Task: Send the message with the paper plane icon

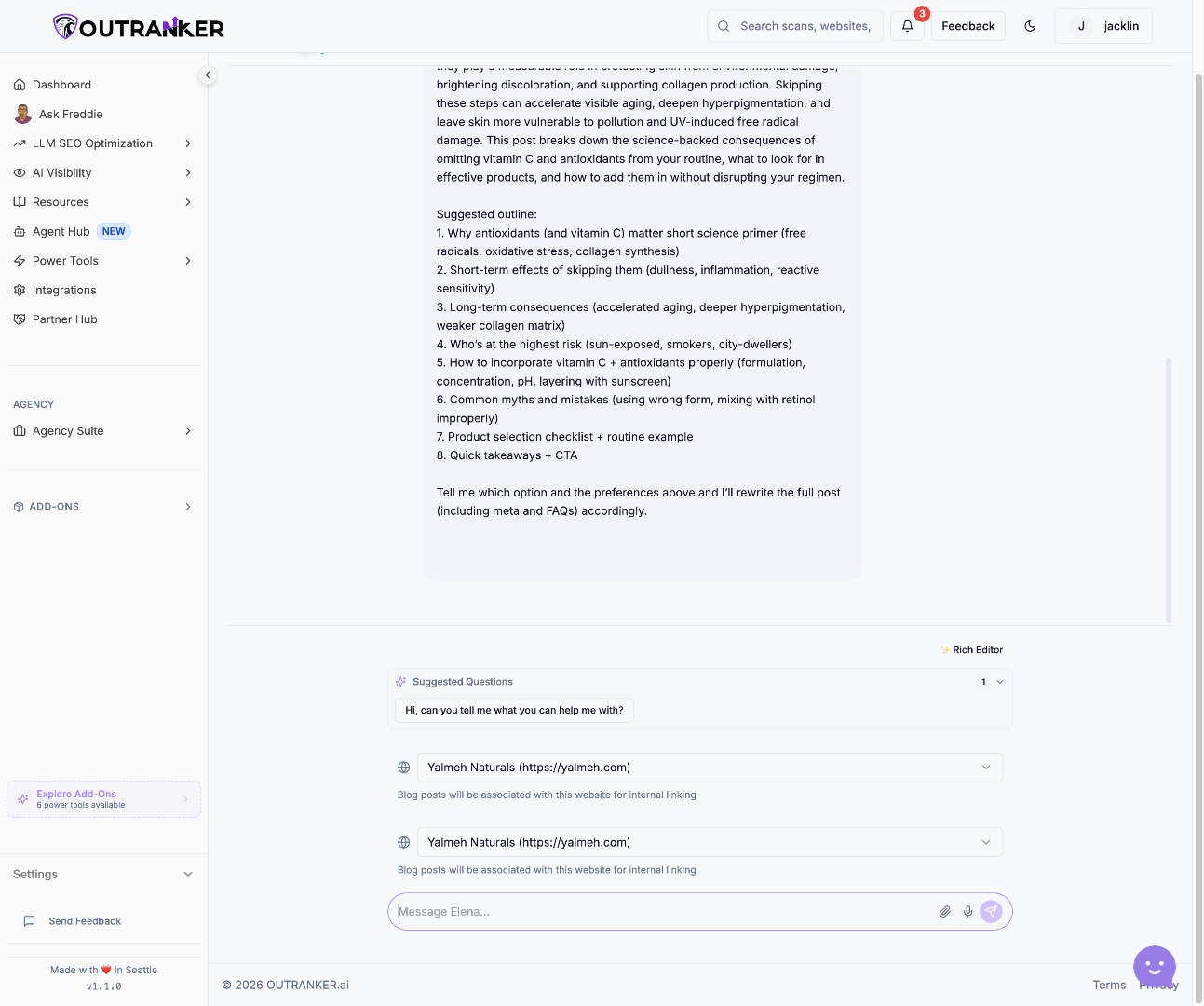Action: point(991,912)
